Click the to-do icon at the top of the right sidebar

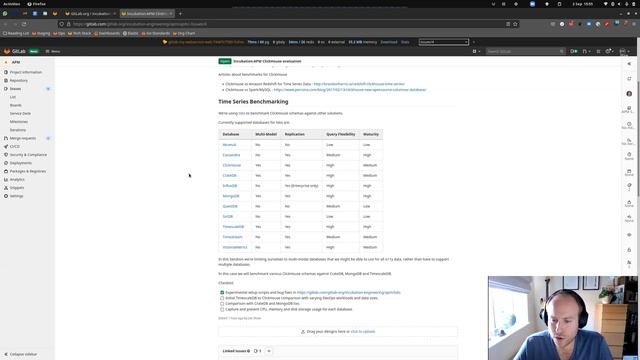tap(629, 78)
